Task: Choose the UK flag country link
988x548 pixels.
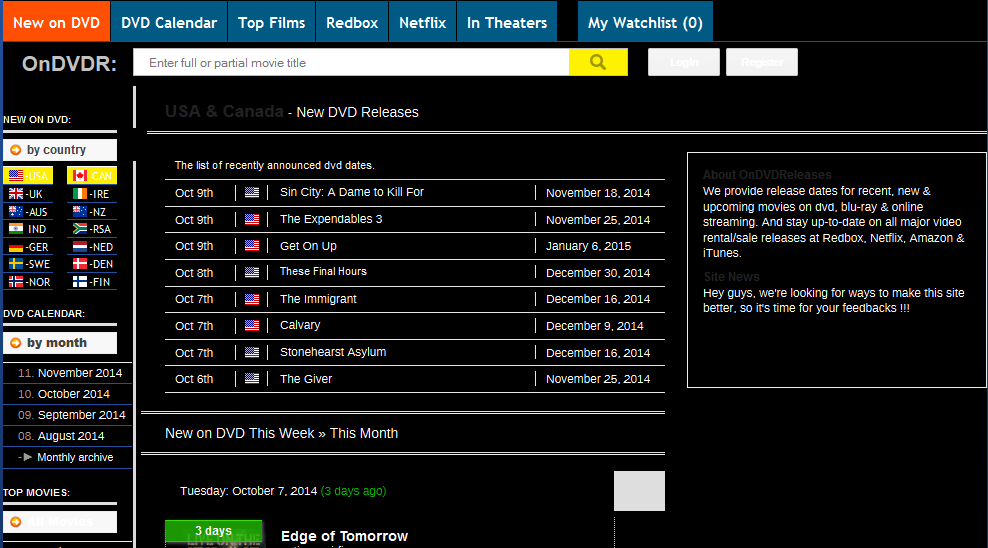Action: click(x=26, y=194)
